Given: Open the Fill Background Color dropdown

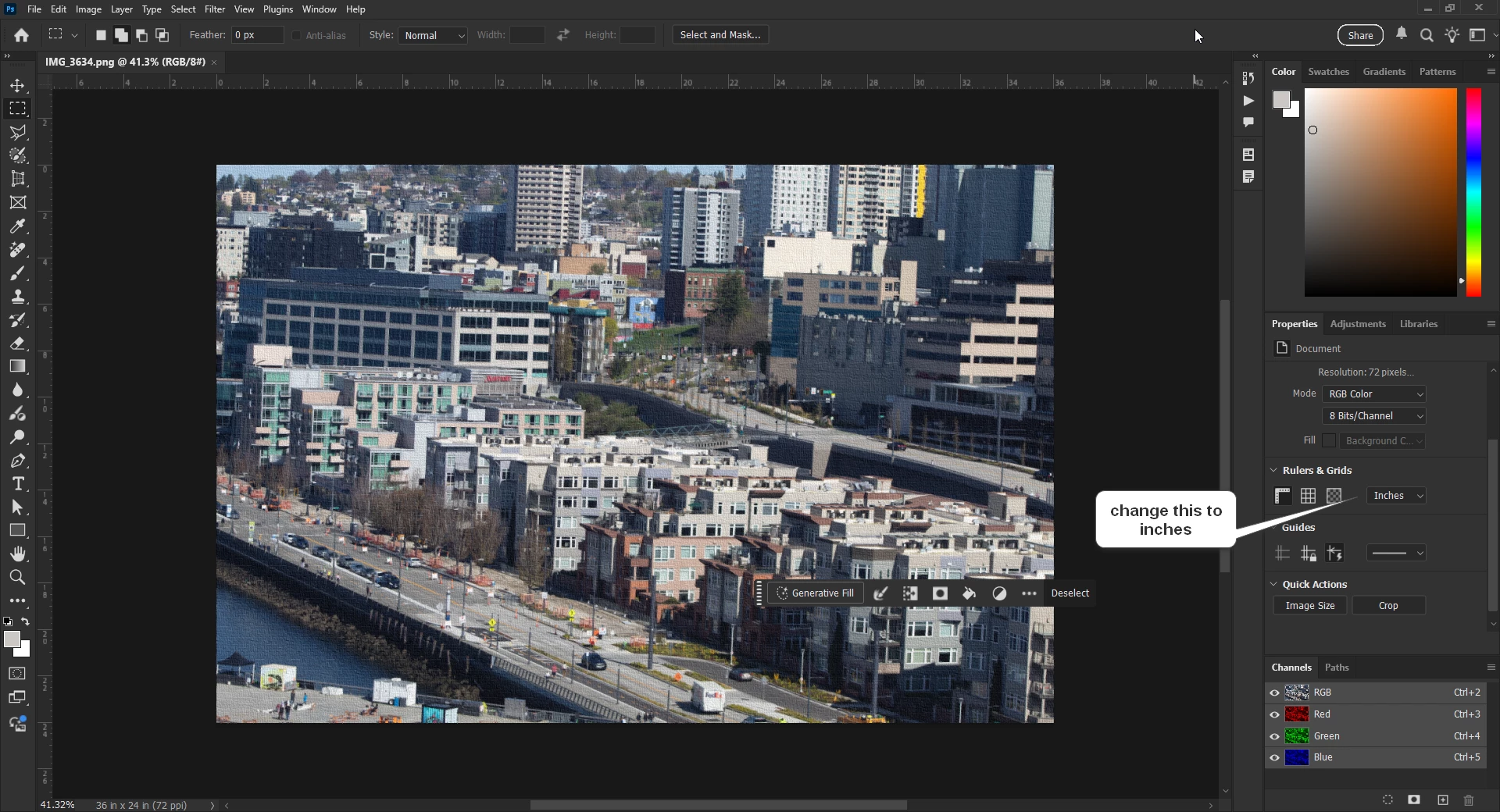Looking at the screenshot, I should click(x=1382, y=441).
